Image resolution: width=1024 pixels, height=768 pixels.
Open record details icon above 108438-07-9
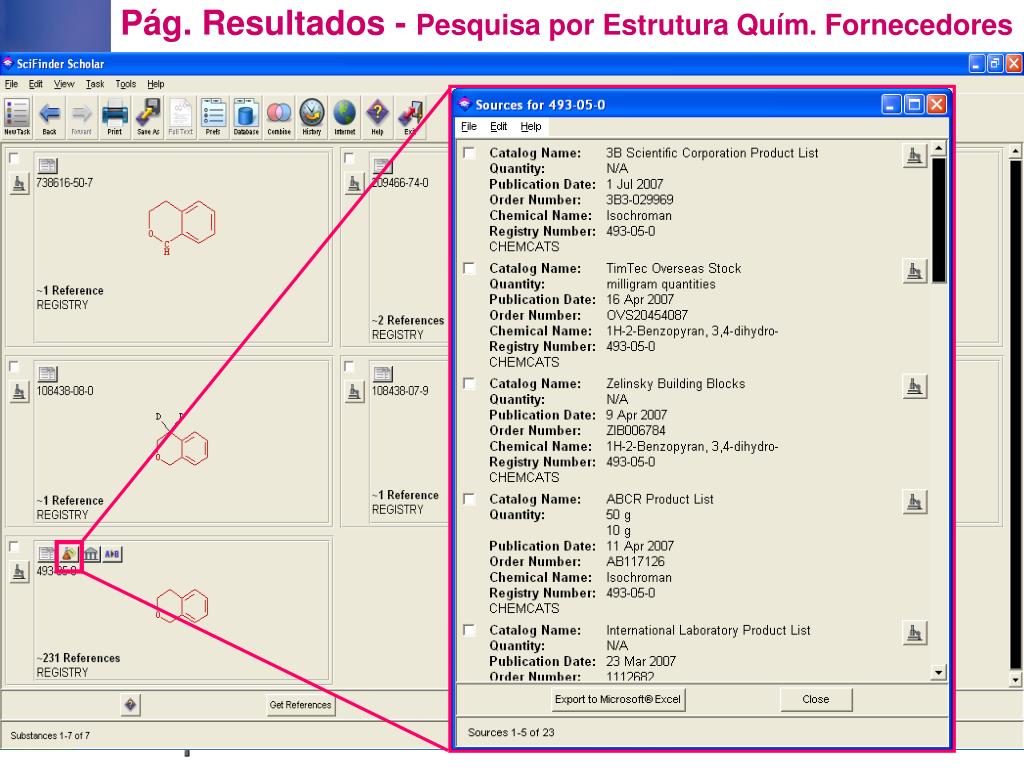click(x=383, y=374)
